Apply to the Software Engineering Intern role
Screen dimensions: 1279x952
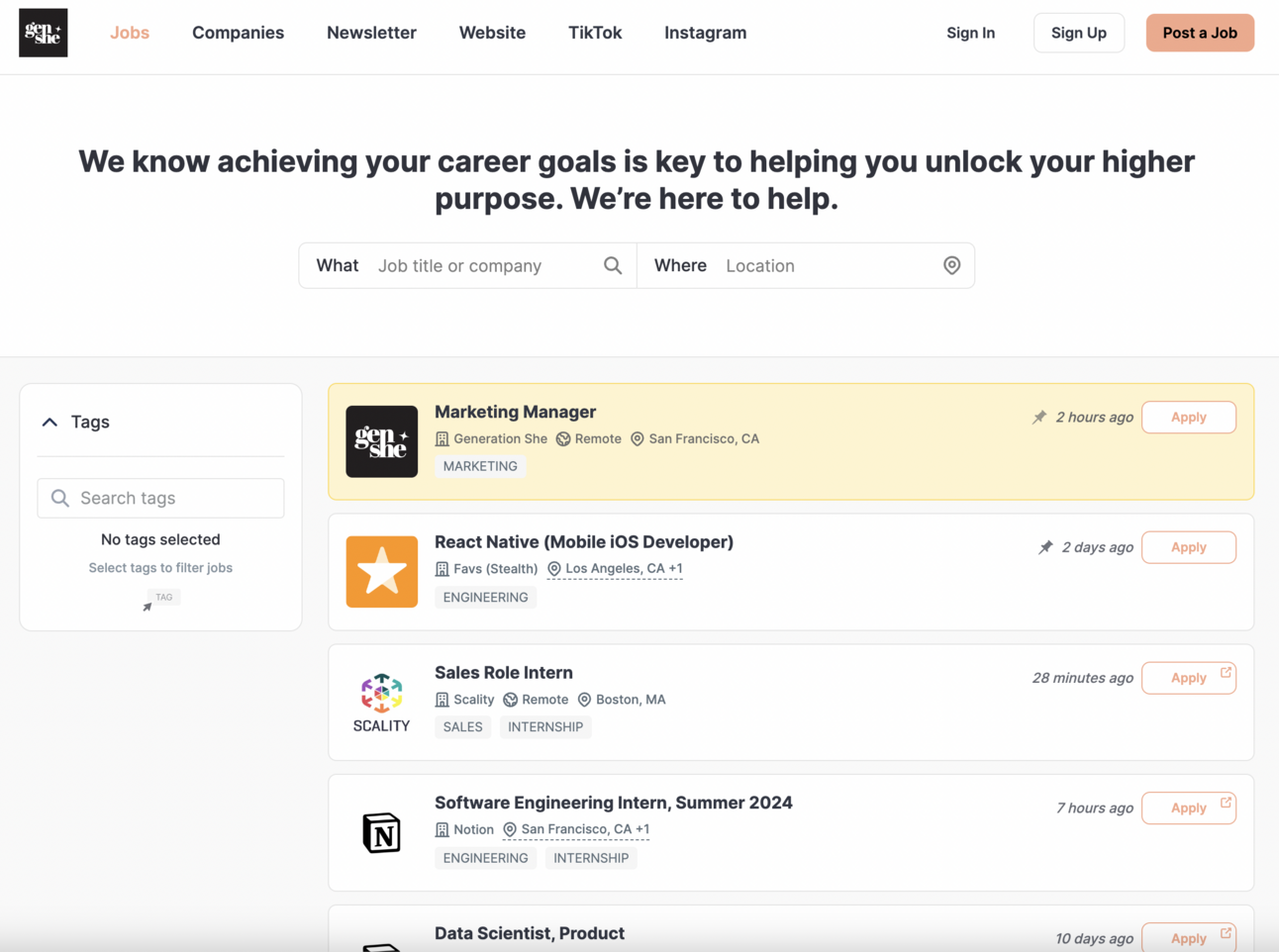pyautogui.click(x=1188, y=808)
